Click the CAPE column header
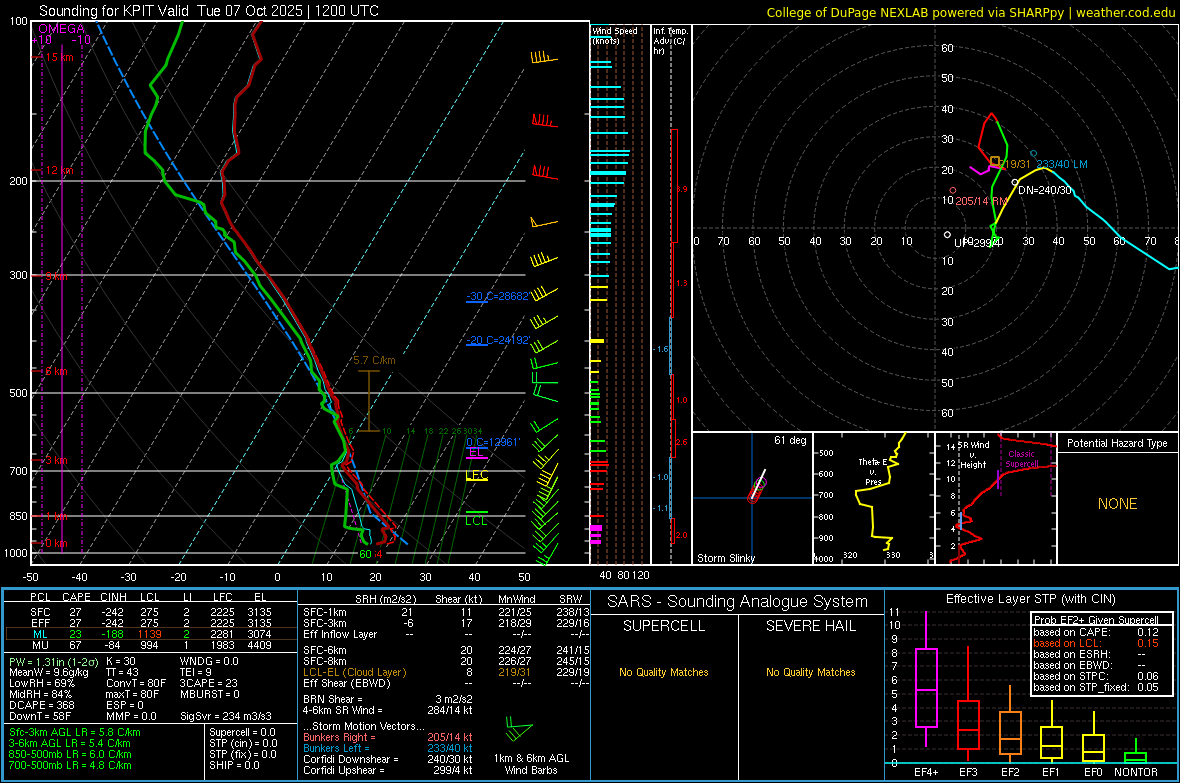The width and height of the screenshot is (1180, 783). (x=76, y=597)
